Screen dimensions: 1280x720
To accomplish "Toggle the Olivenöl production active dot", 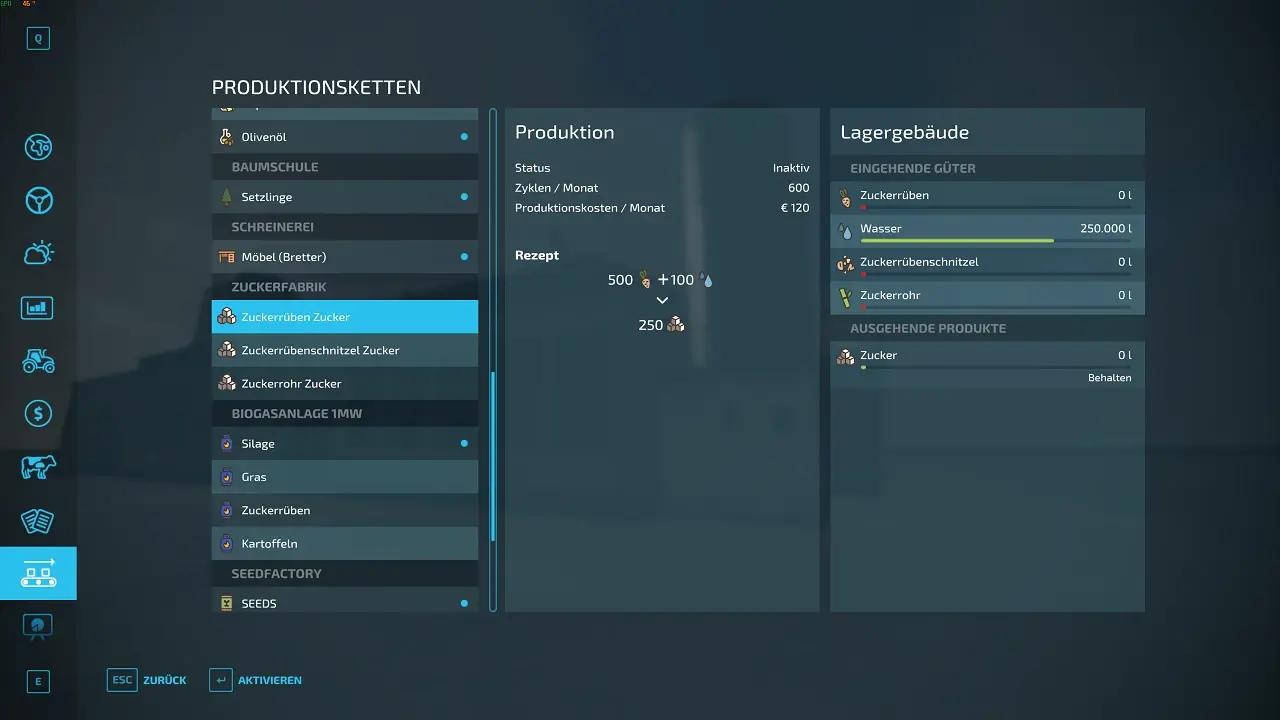I will [464, 137].
